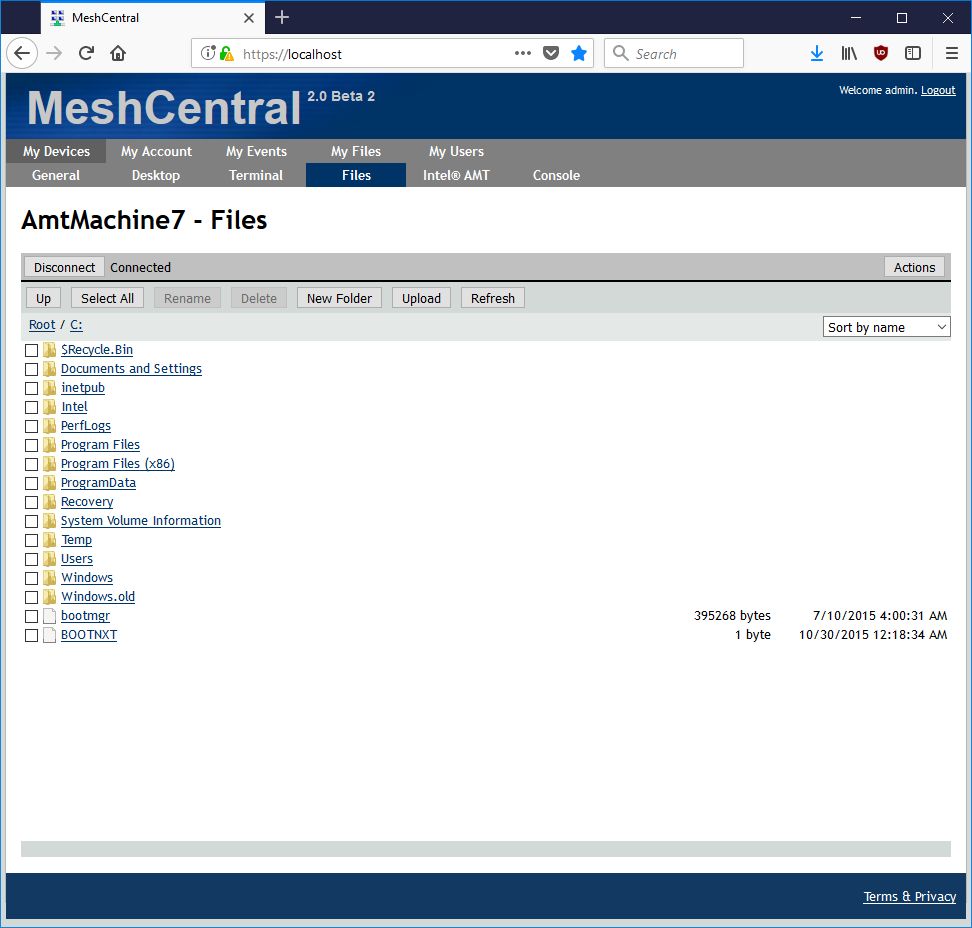
Task: Open the Firefox downloads arrow icon
Action: (x=817, y=54)
